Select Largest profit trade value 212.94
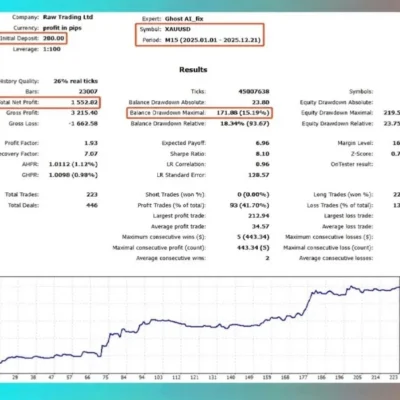Image resolution: width=400 pixels, height=400 pixels. (259, 216)
